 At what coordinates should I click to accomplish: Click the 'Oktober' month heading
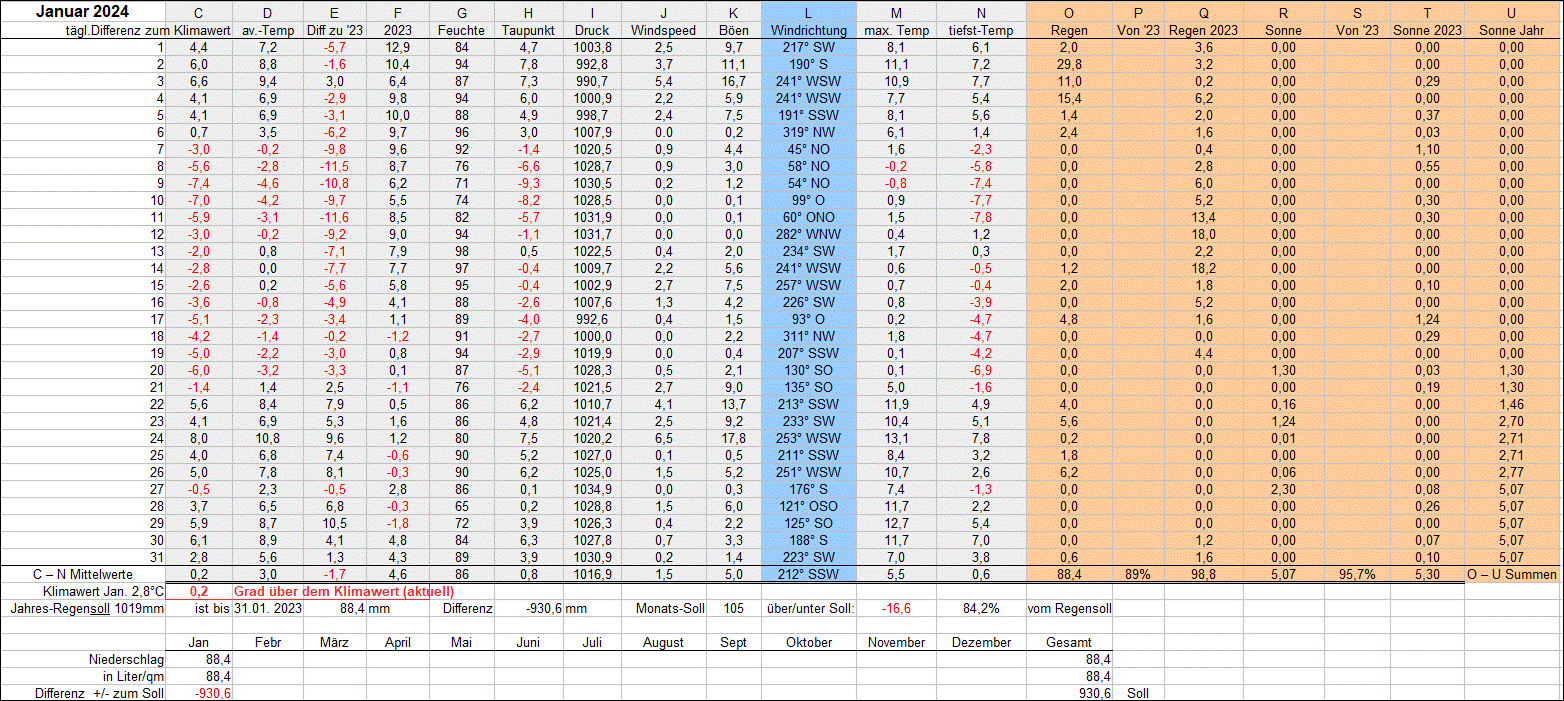808,642
